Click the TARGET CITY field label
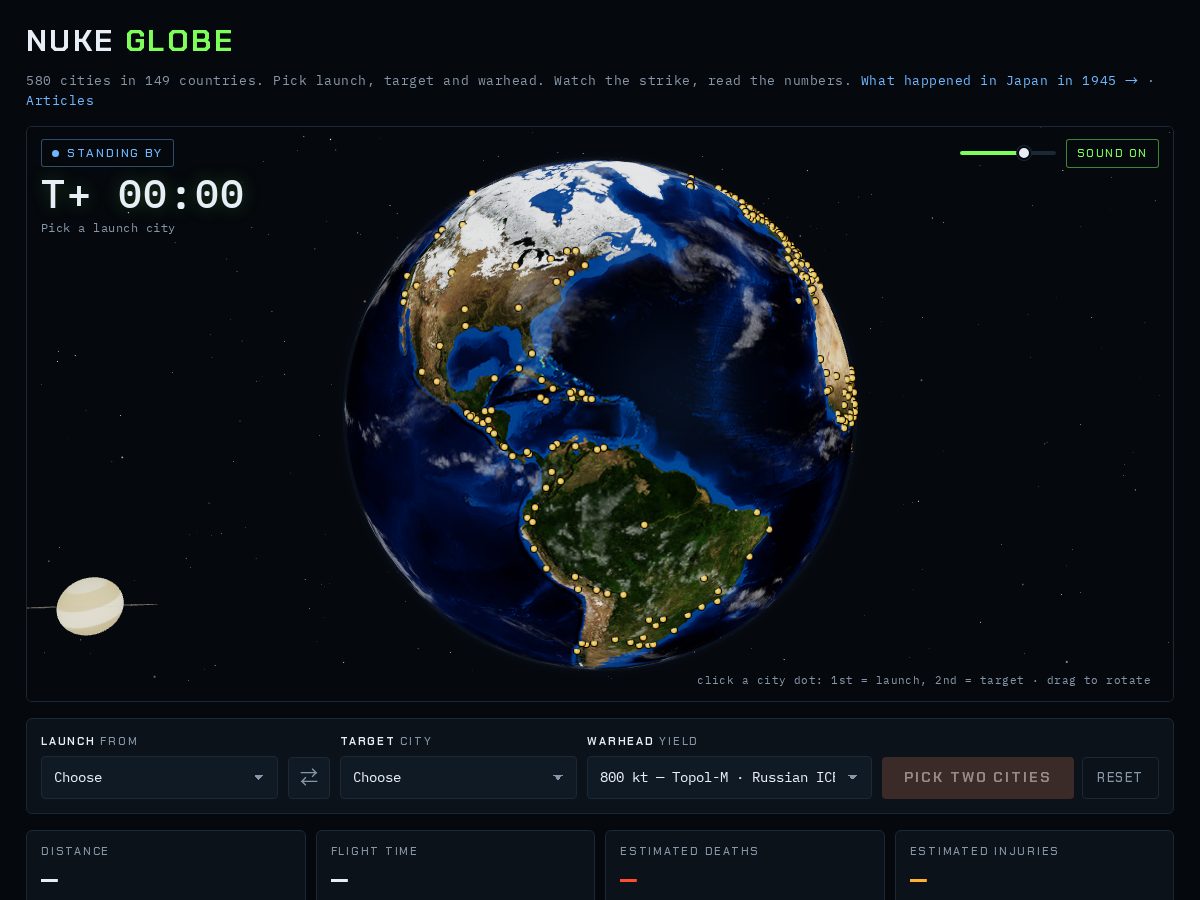The image size is (1200, 900). click(x=386, y=741)
